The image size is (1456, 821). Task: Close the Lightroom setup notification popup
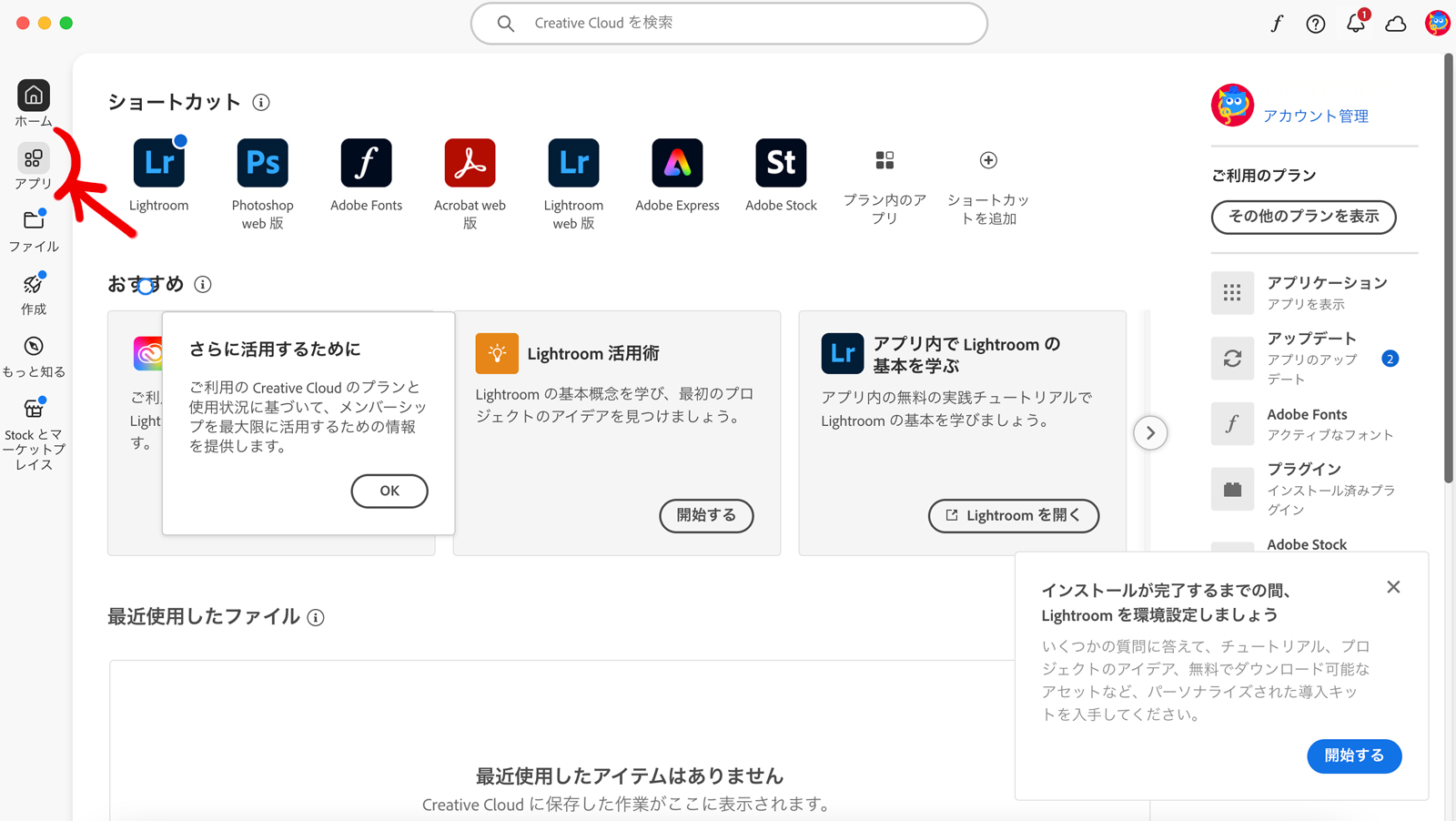(x=1393, y=587)
